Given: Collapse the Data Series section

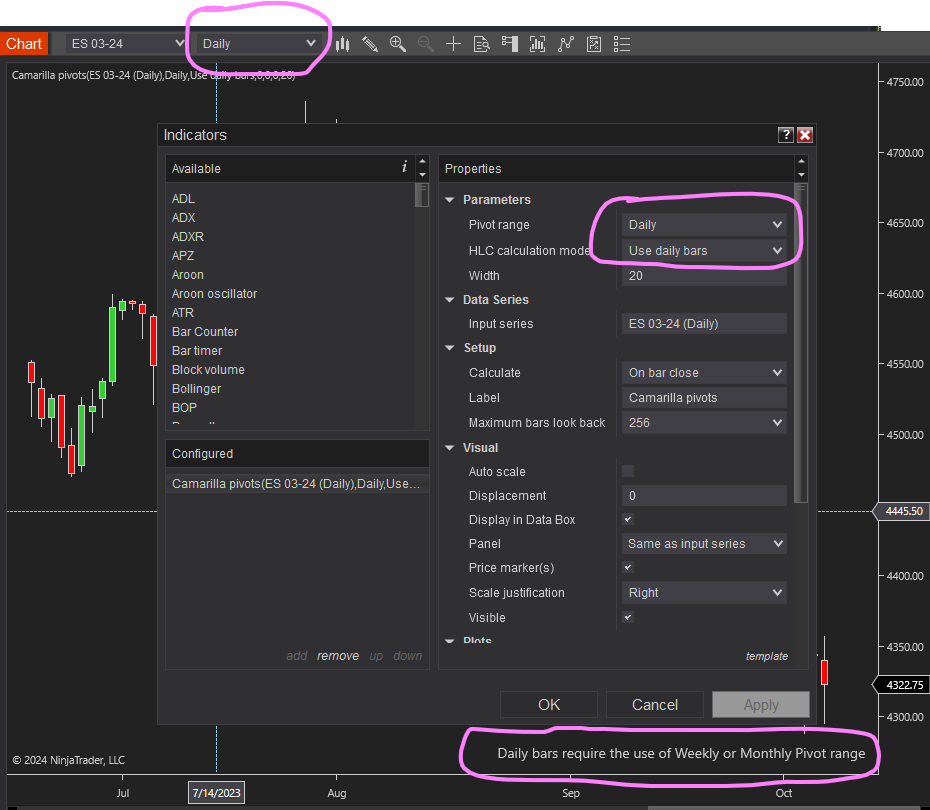Looking at the screenshot, I should coord(450,300).
